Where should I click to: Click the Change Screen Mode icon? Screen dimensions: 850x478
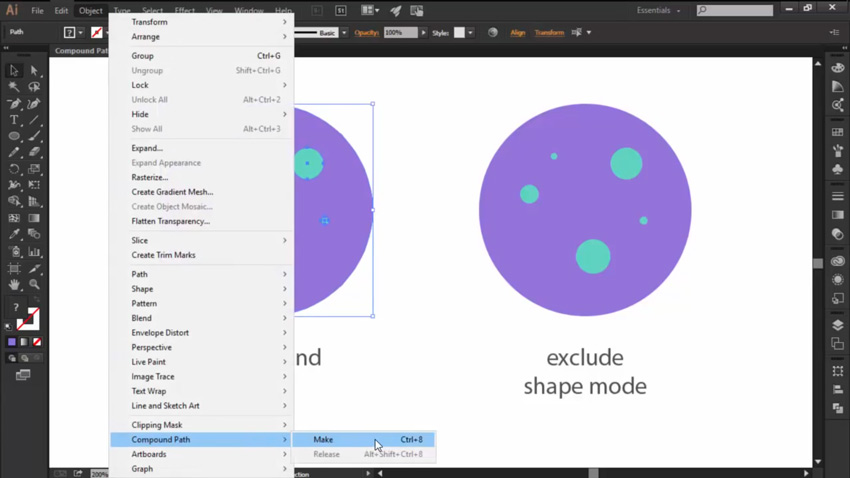pos(23,375)
